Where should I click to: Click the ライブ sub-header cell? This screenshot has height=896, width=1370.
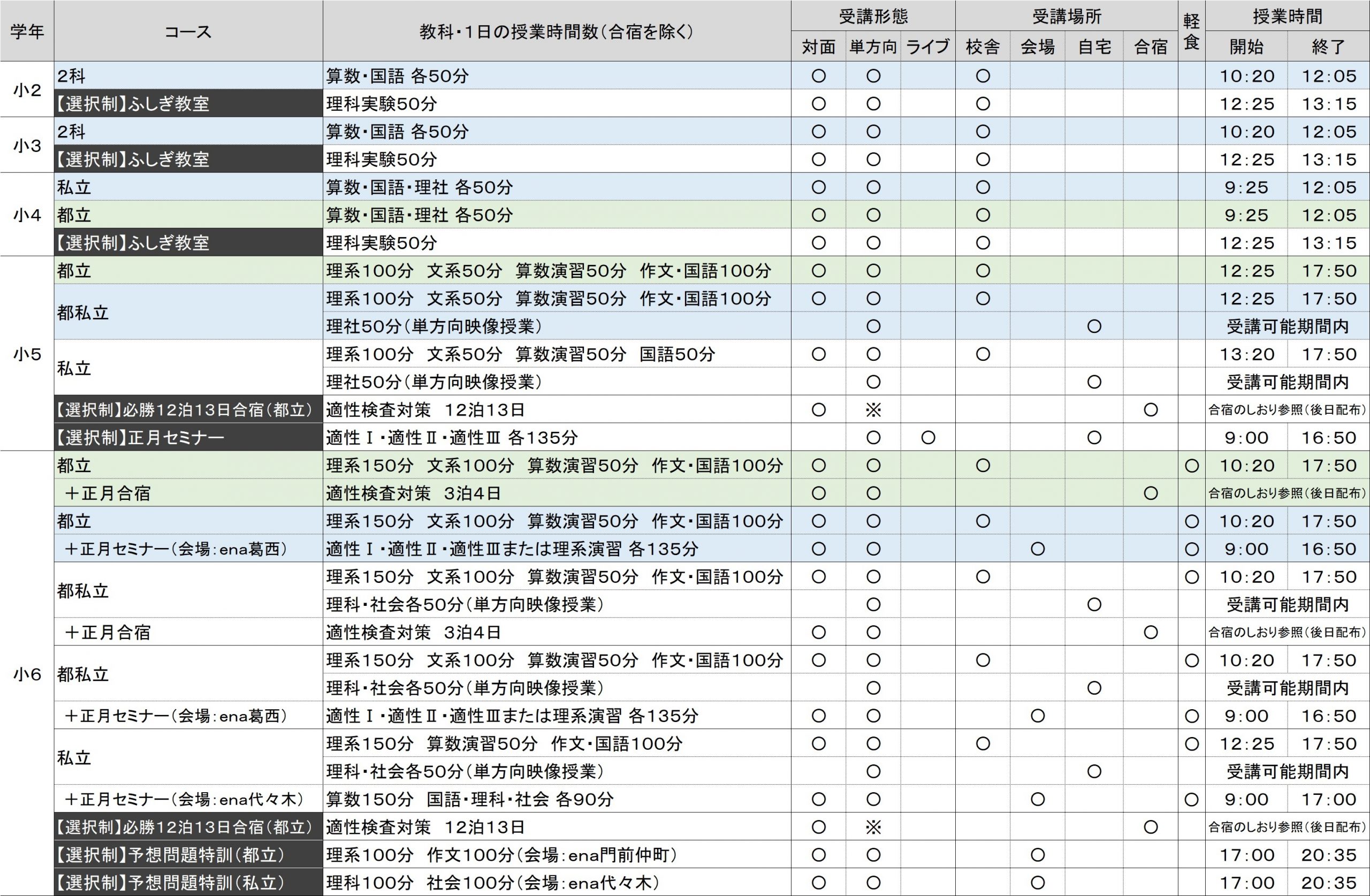[927, 47]
